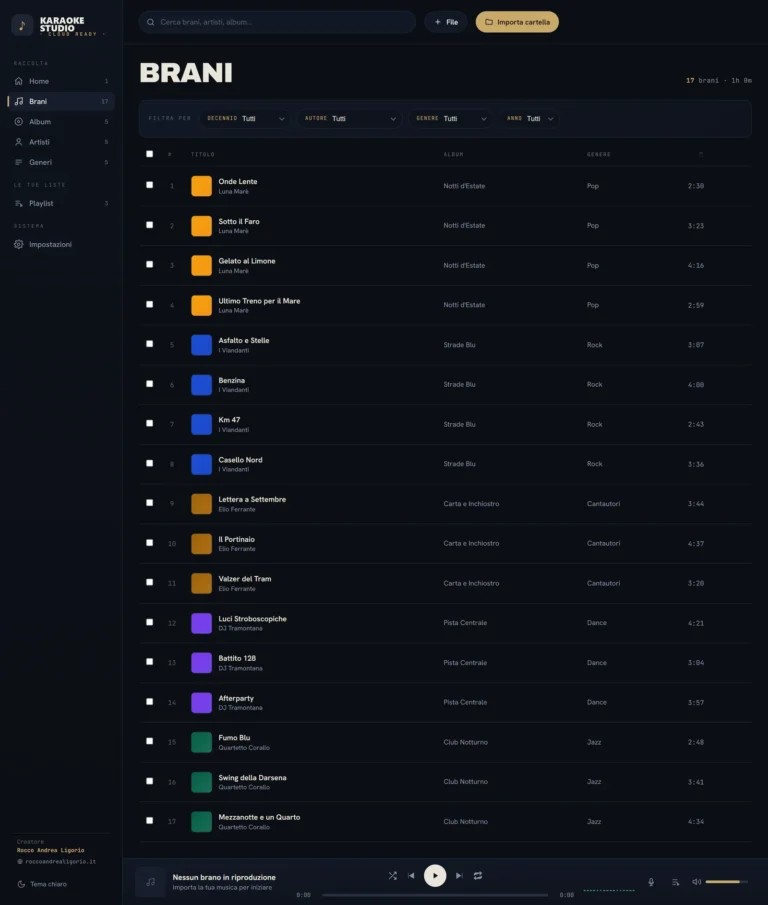Sort by the Album column header
This screenshot has height=905, width=768.
[454, 154]
